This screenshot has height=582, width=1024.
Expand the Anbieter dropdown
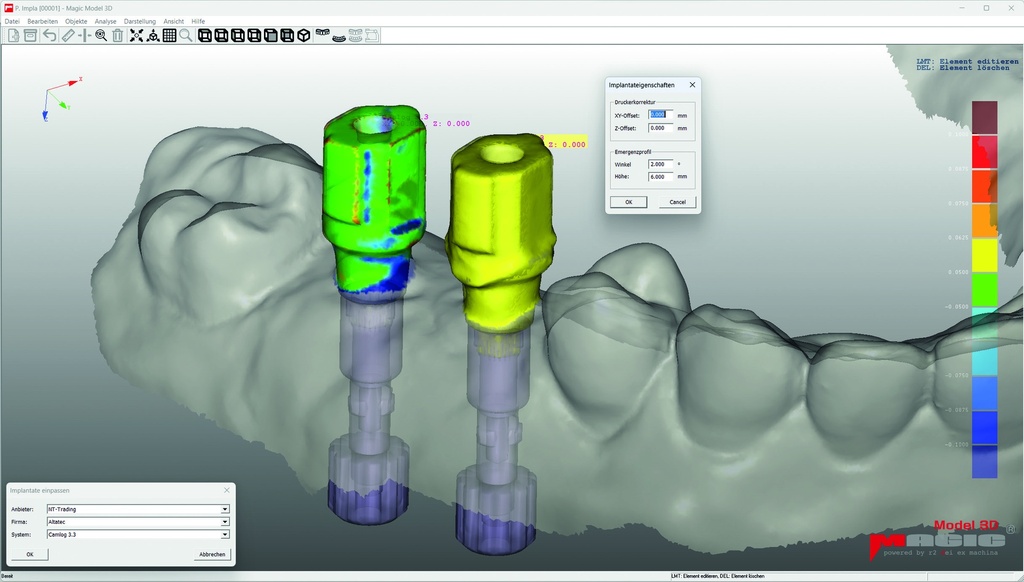click(225, 509)
